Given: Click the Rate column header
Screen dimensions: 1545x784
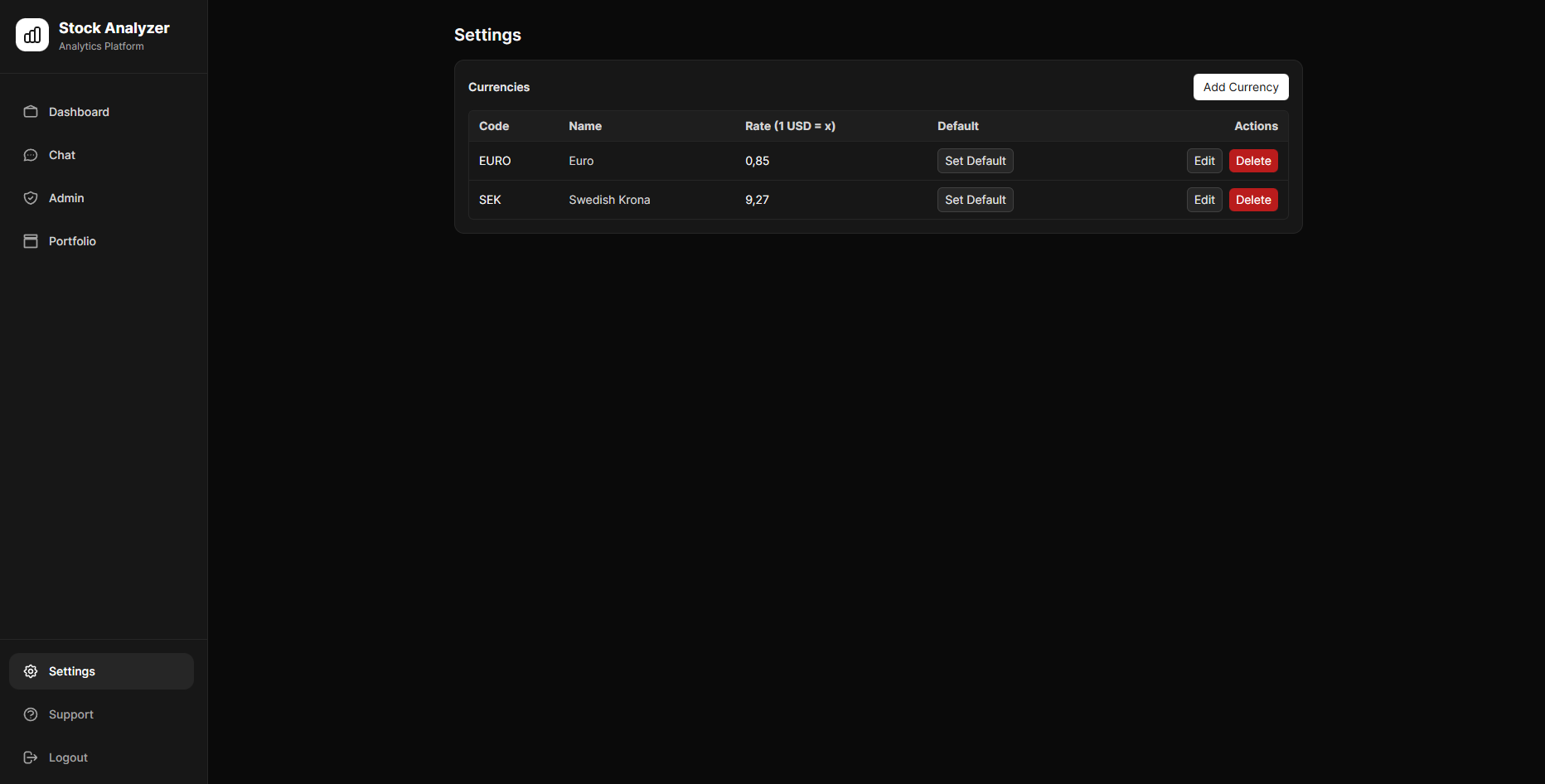Looking at the screenshot, I should [790, 126].
